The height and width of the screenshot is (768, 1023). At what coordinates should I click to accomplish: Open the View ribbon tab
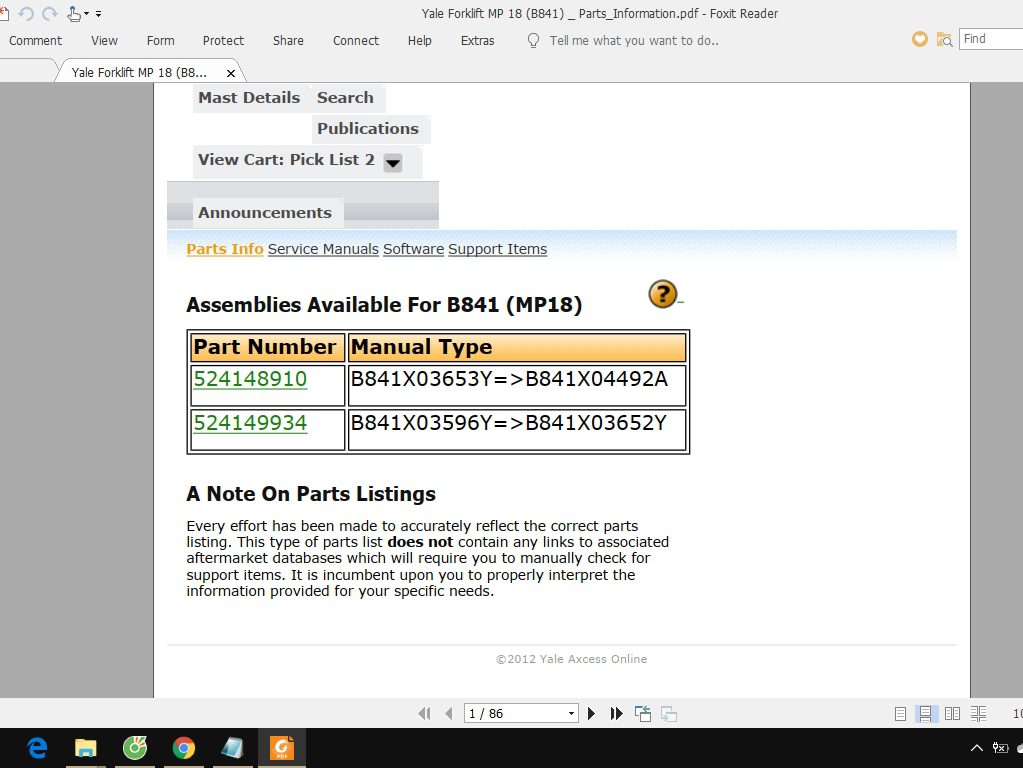pyautogui.click(x=104, y=40)
